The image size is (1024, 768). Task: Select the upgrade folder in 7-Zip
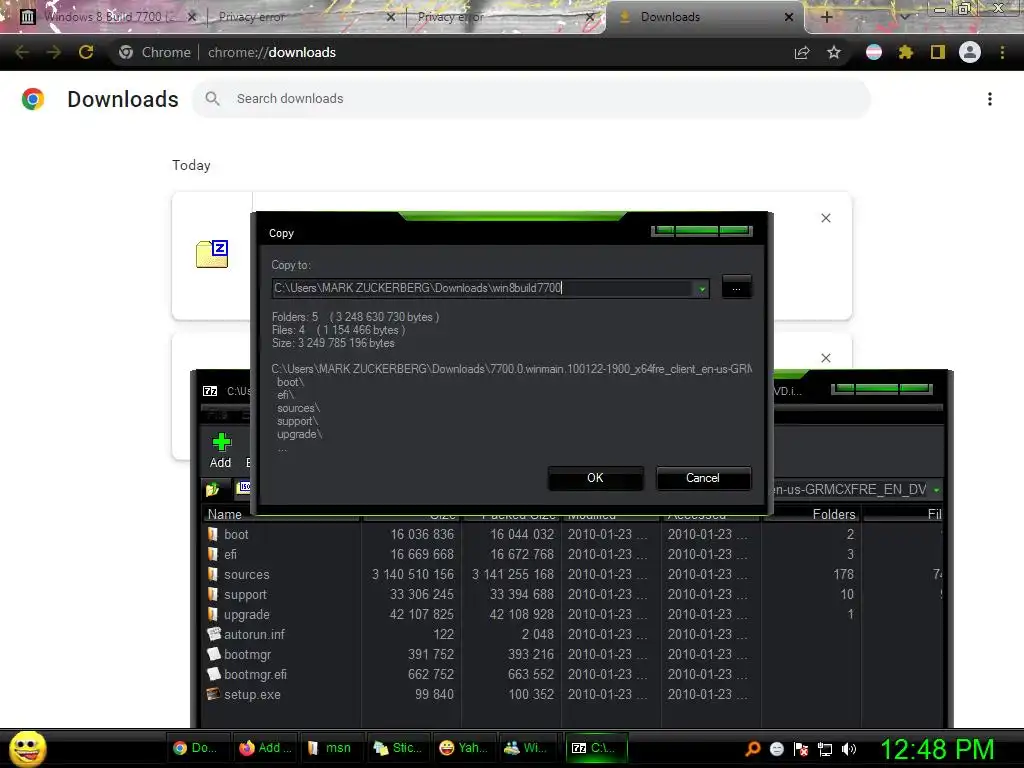pyautogui.click(x=246, y=615)
